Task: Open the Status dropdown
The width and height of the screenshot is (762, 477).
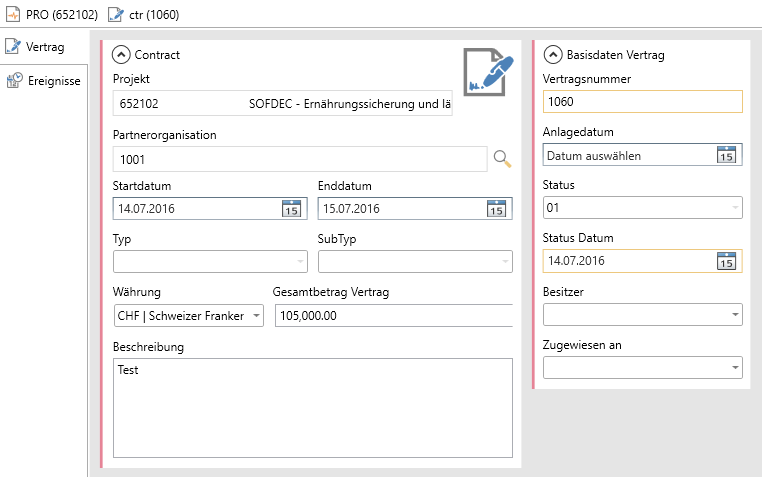Action: (x=735, y=208)
